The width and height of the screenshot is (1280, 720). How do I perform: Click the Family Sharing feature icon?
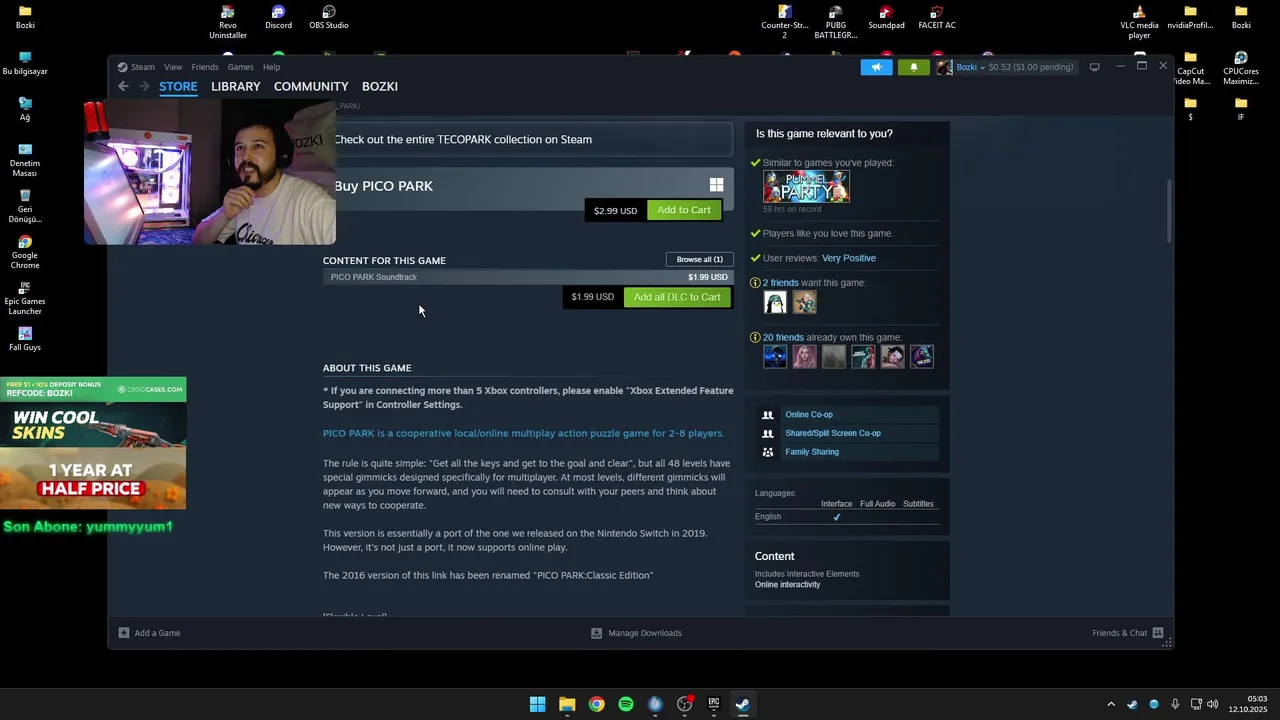[768, 452]
